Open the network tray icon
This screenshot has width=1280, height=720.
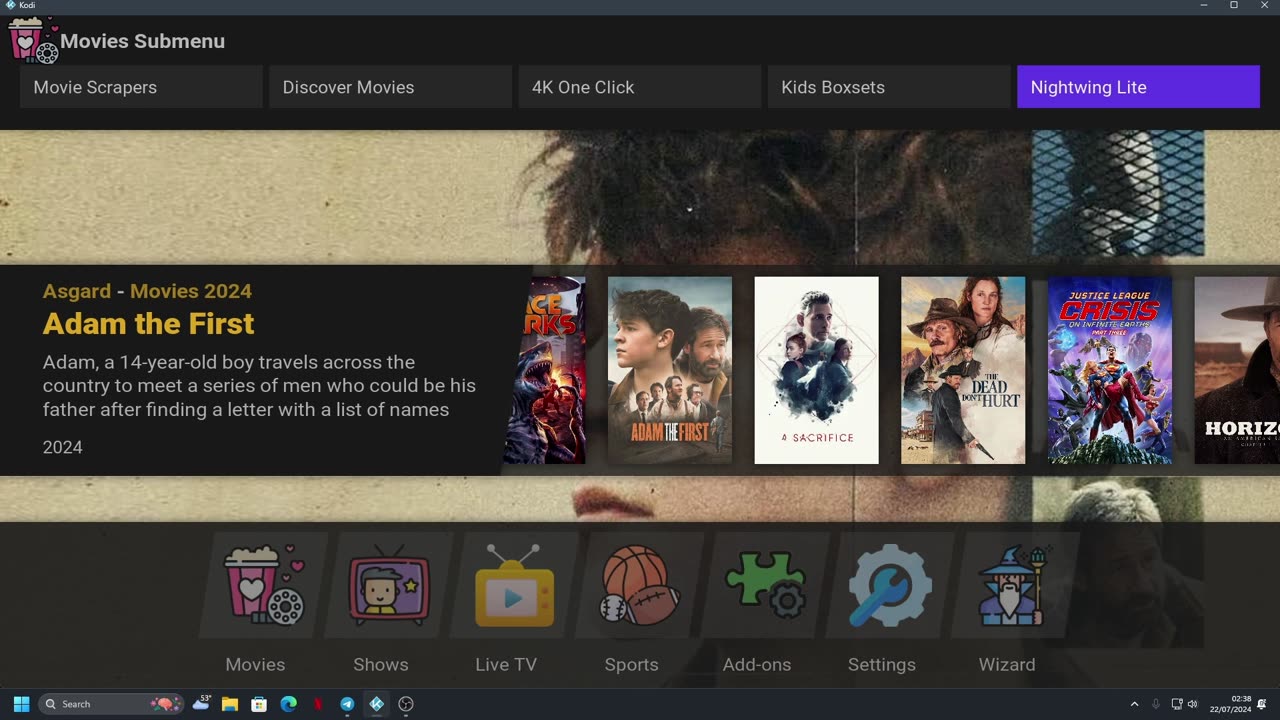click(1177, 704)
